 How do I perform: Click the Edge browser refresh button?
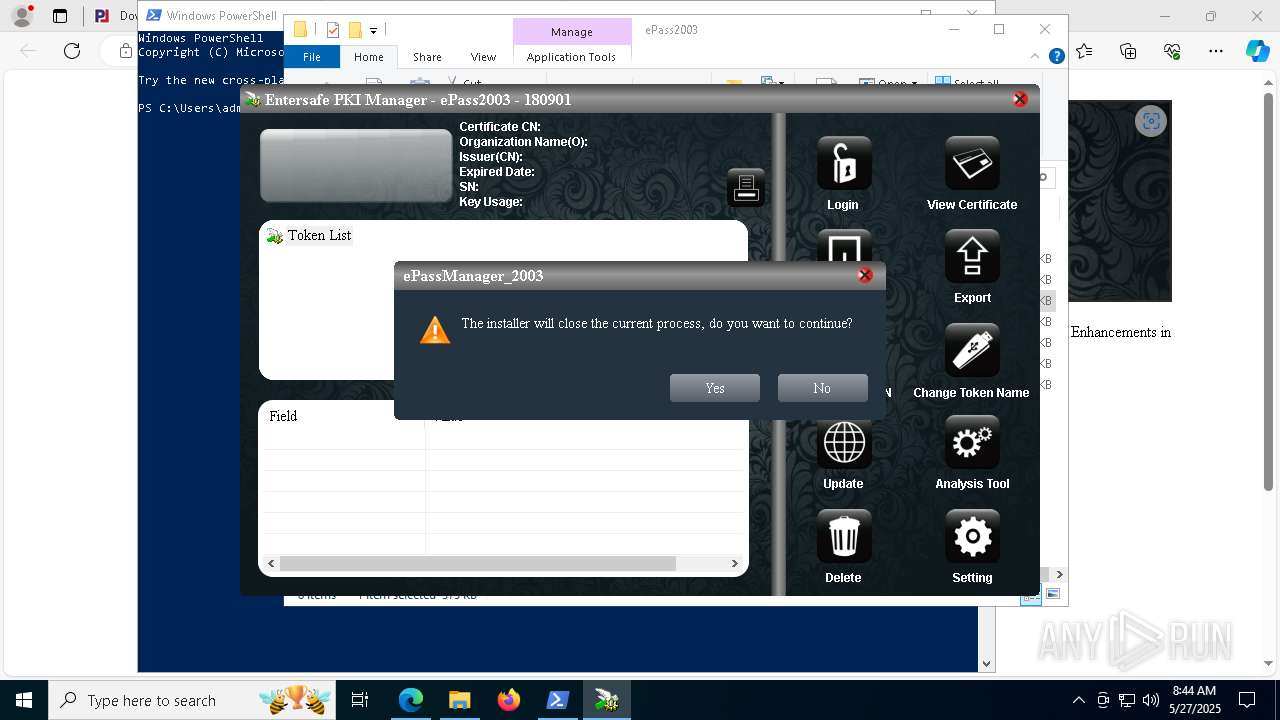tap(72, 51)
